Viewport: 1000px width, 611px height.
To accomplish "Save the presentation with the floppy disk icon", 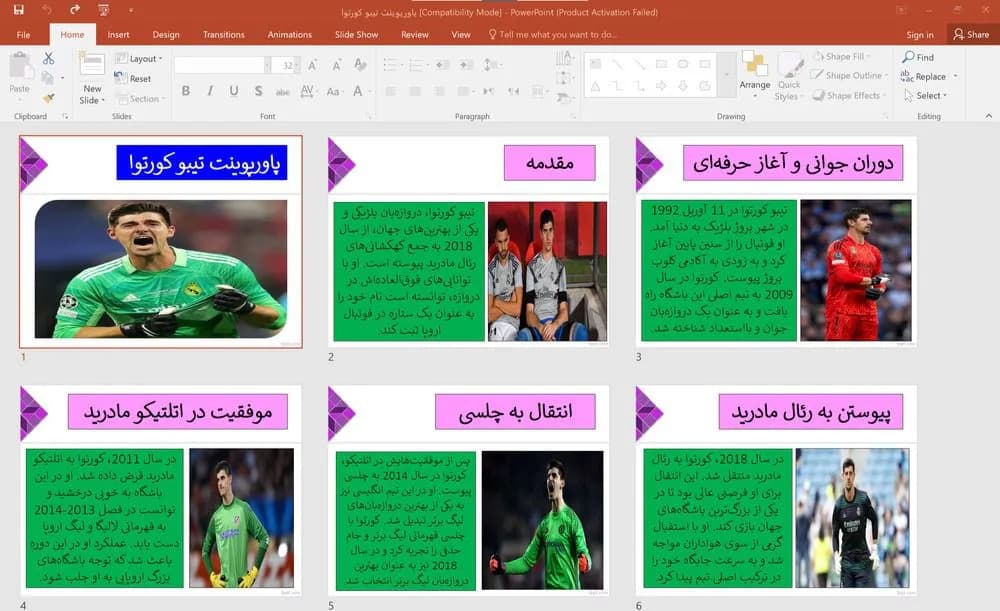I will coord(18,10).
